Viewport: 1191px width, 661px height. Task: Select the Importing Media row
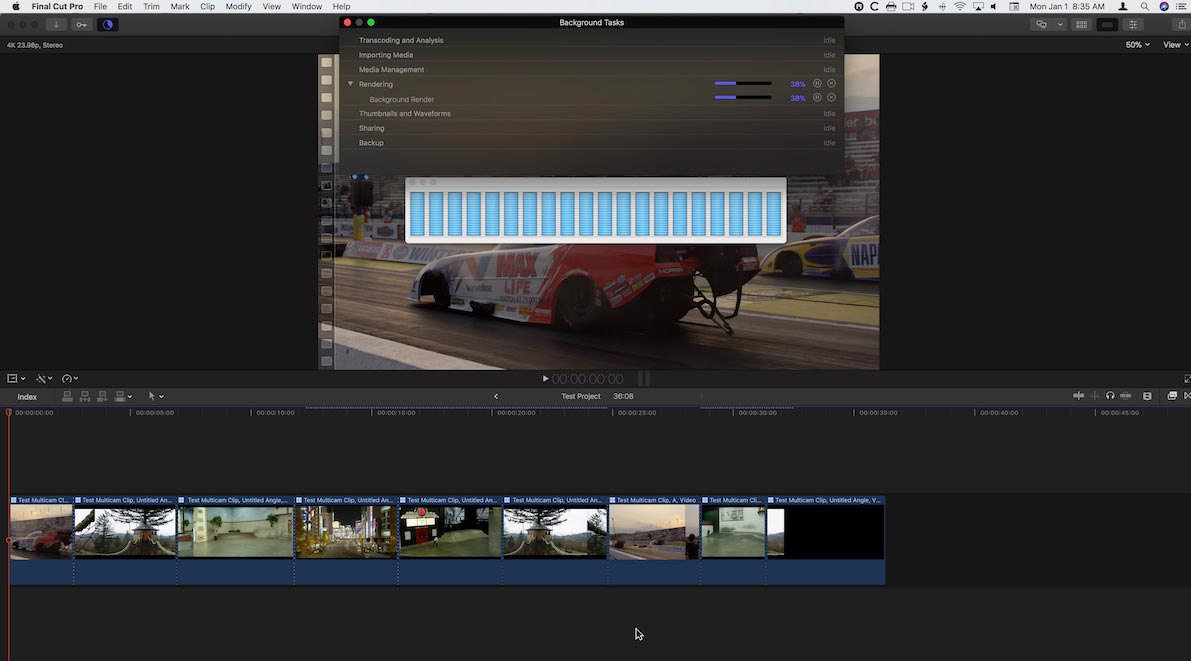pyautogui.click(x=591, y=55)
